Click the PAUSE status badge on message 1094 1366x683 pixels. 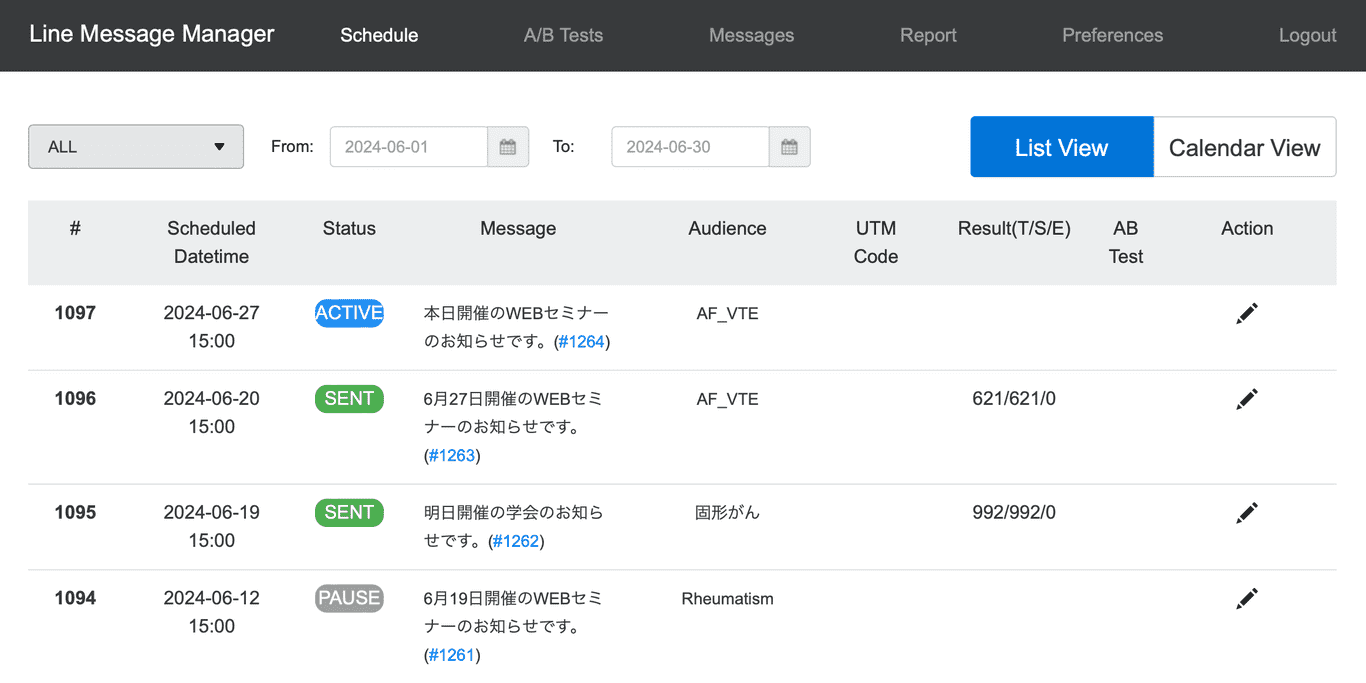[x=349, y=598]
